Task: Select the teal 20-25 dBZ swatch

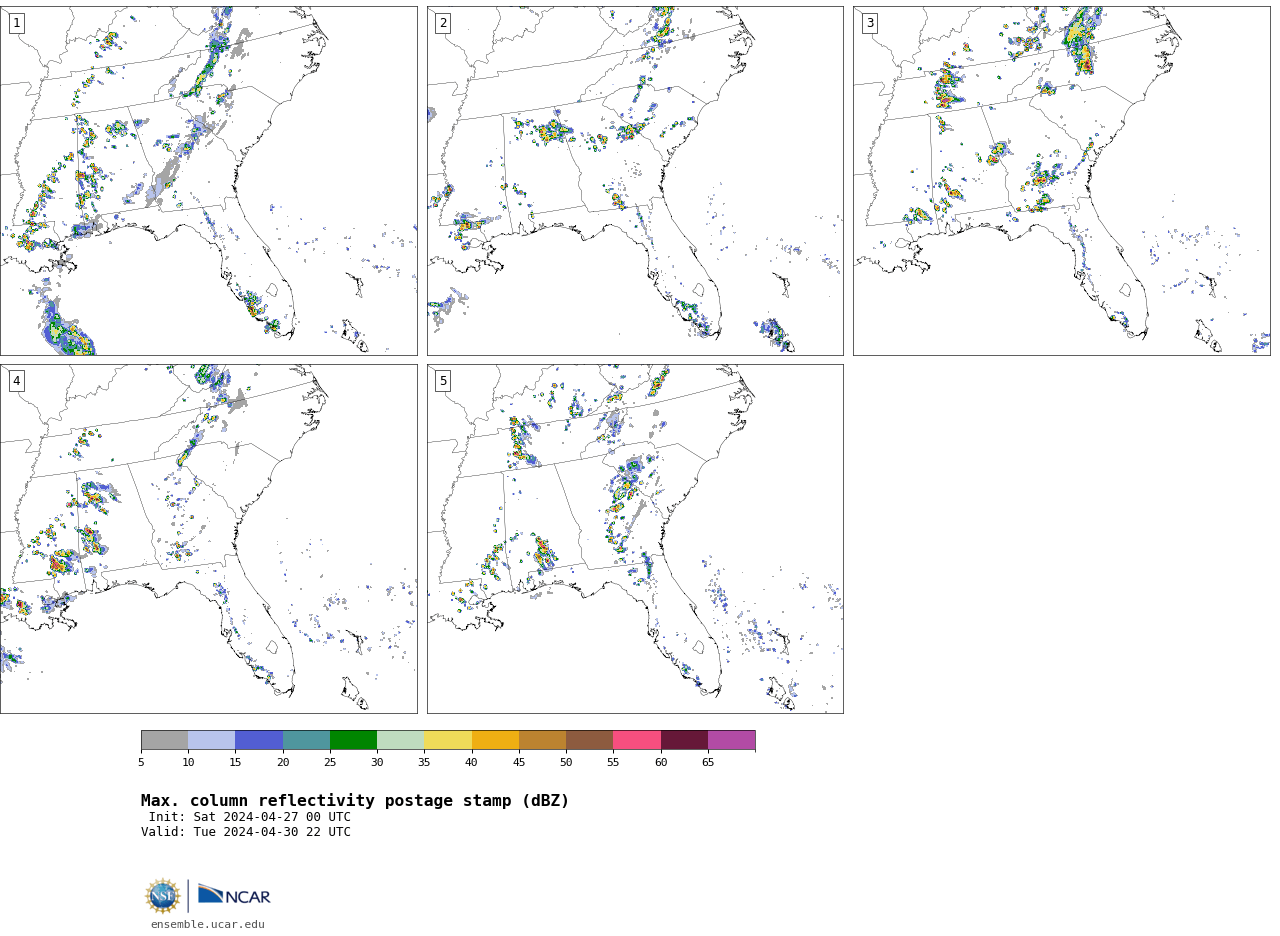Action: 306,740
